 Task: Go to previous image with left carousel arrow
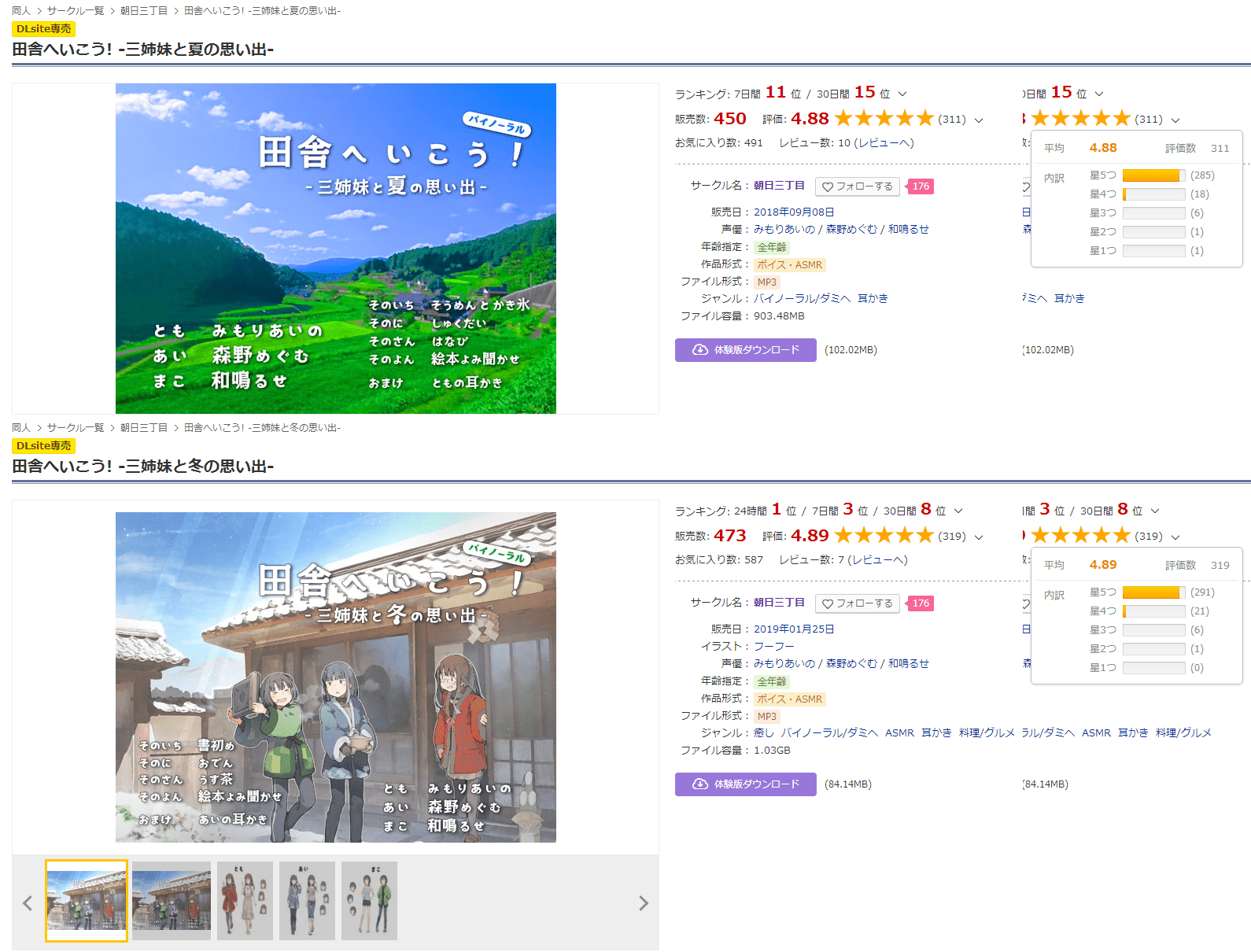28,903
